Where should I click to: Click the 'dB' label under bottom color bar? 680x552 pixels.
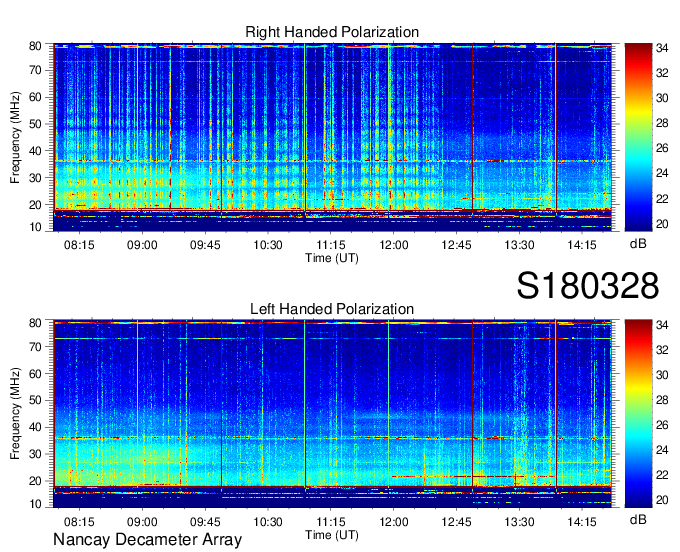(x=638, y=520)
